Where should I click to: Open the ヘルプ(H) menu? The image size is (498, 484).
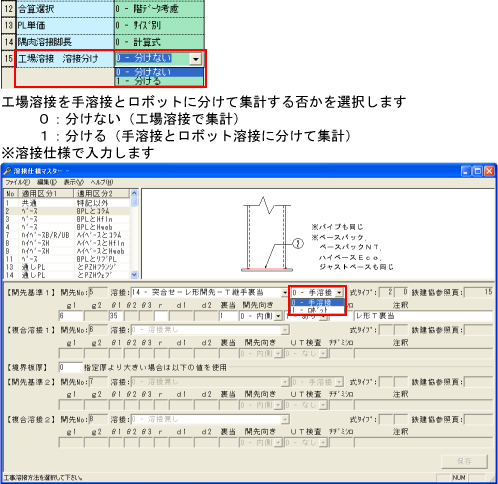(102, 182)
